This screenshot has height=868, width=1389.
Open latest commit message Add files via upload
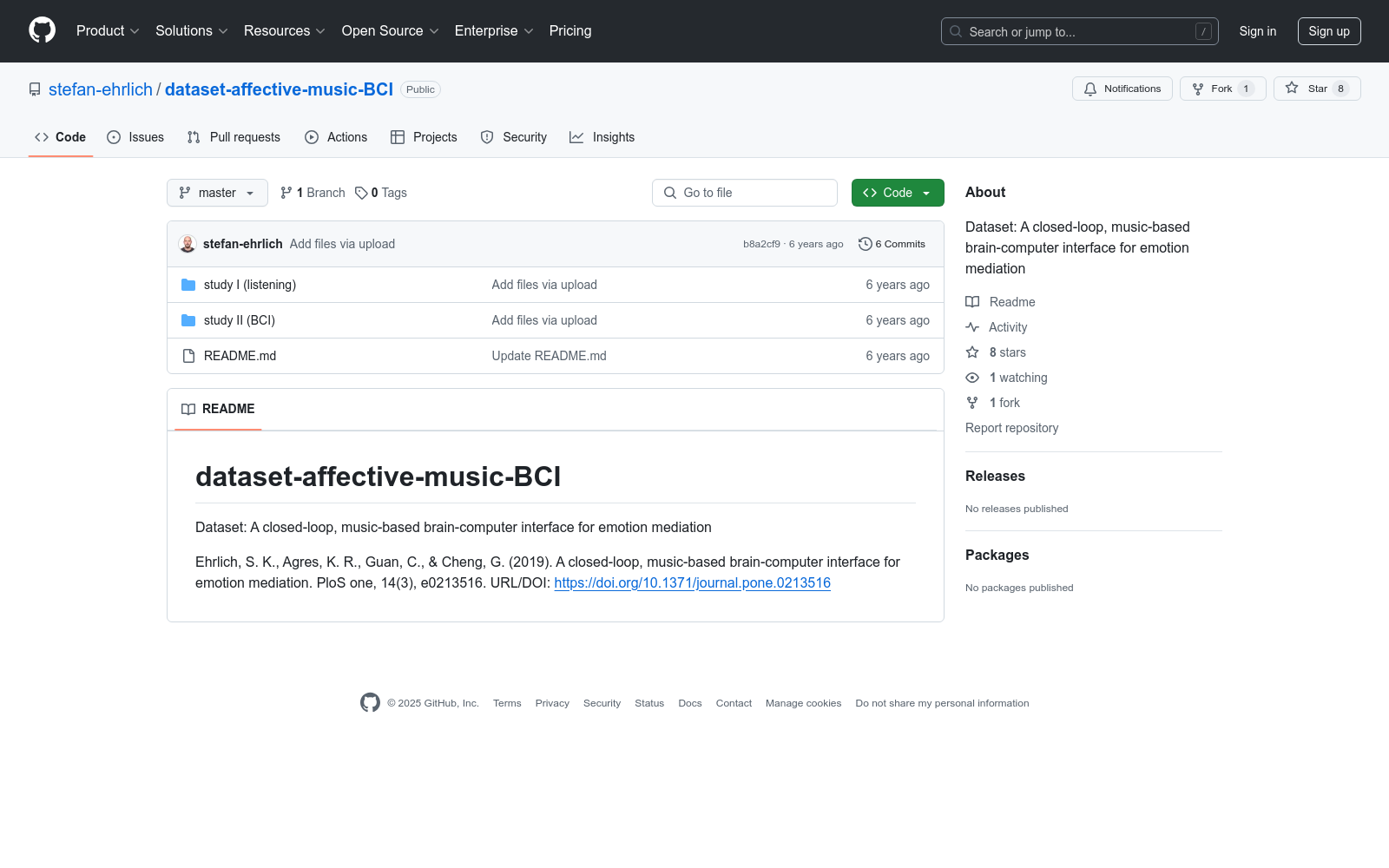point(342,244)
